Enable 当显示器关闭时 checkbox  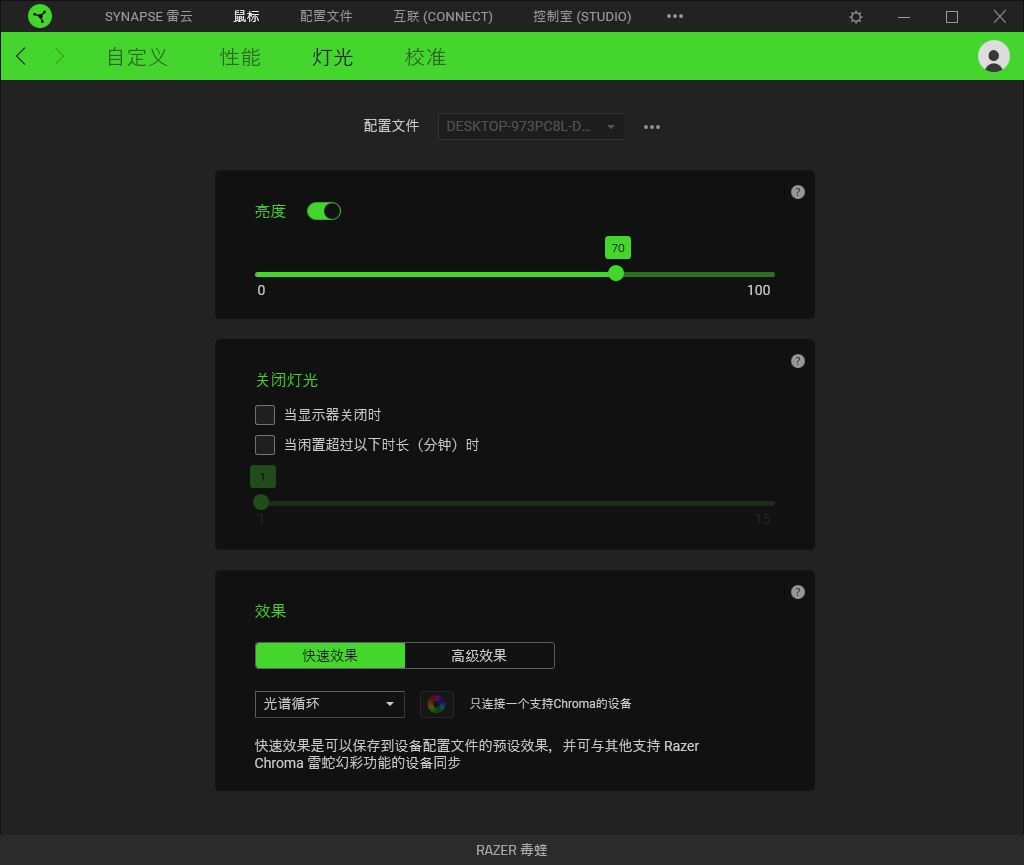[x=265, y=414]
